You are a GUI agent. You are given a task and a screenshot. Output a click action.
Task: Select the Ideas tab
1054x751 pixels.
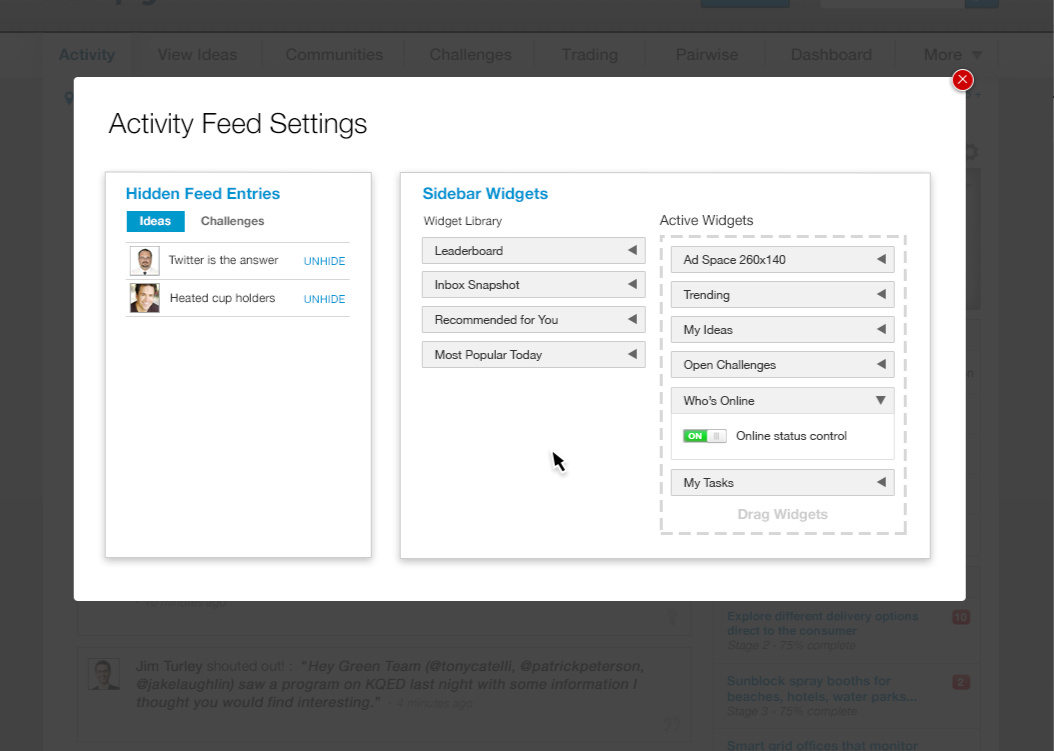(x=155, y=221)
